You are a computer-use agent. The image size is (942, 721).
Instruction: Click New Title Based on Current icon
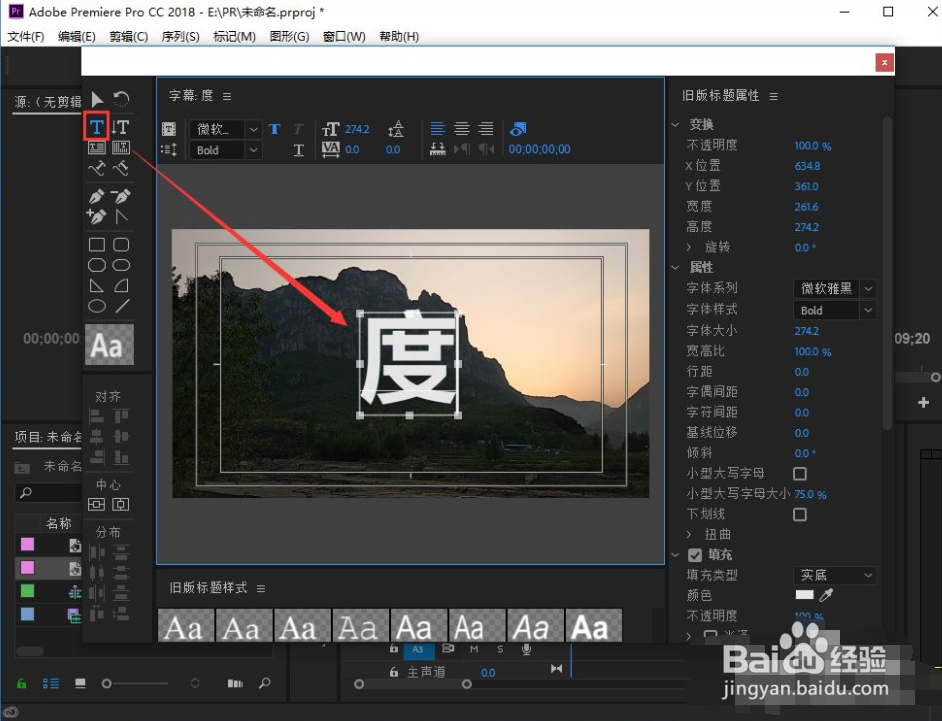[x=169, y=129]
